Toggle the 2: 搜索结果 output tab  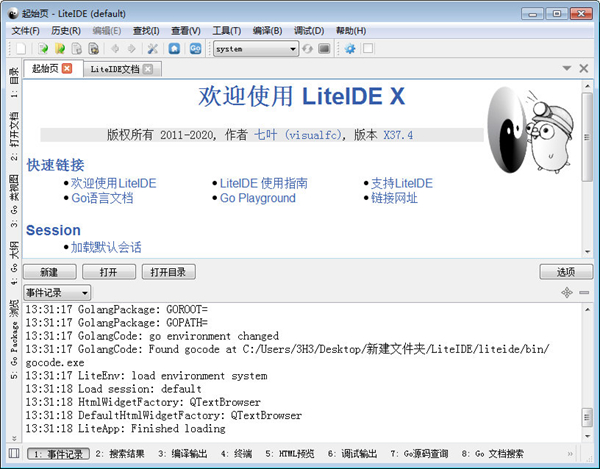[120, 454]
